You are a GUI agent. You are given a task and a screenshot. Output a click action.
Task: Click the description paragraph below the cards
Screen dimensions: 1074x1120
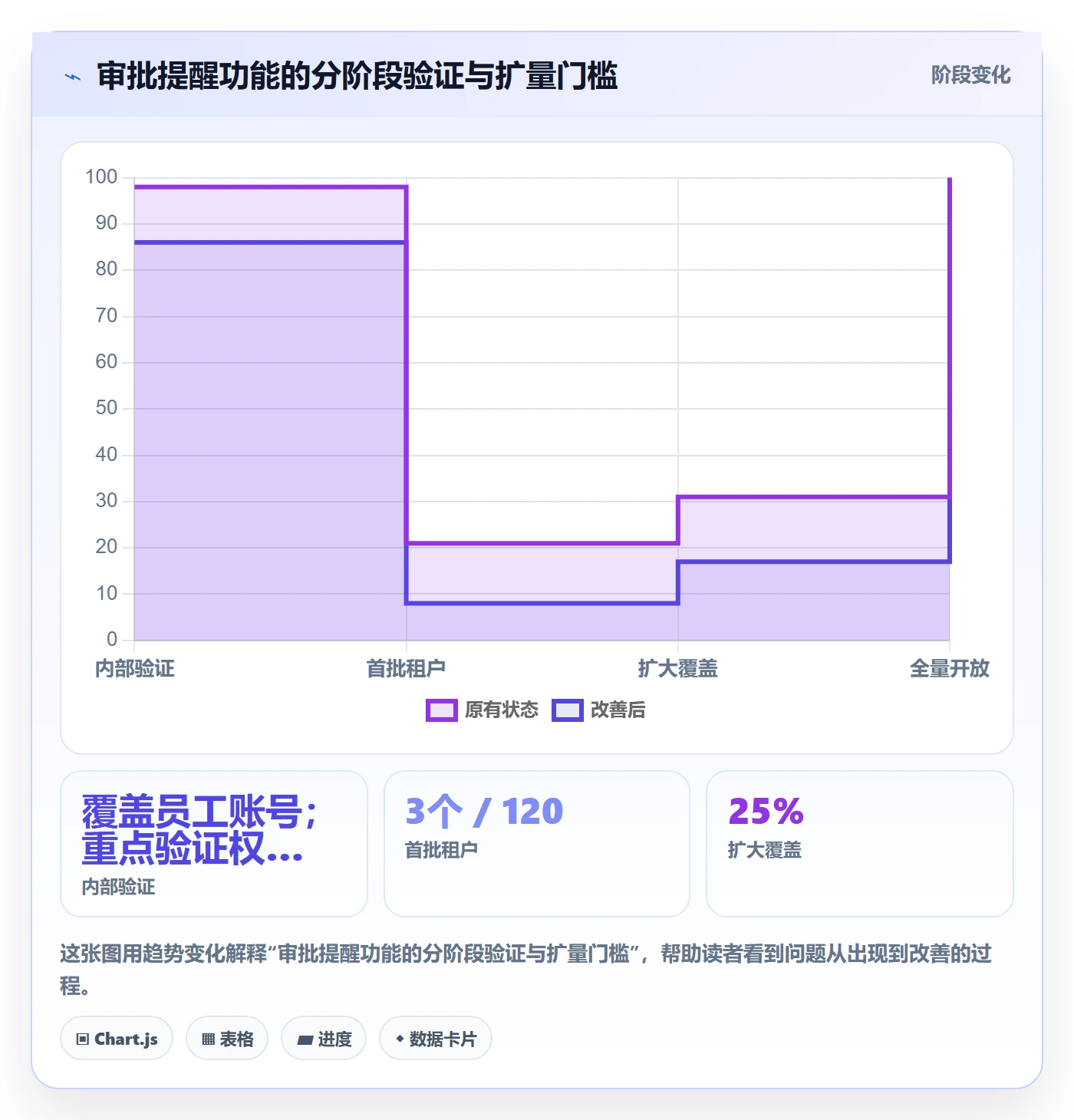pyautogui.click(x=526, y=970)
